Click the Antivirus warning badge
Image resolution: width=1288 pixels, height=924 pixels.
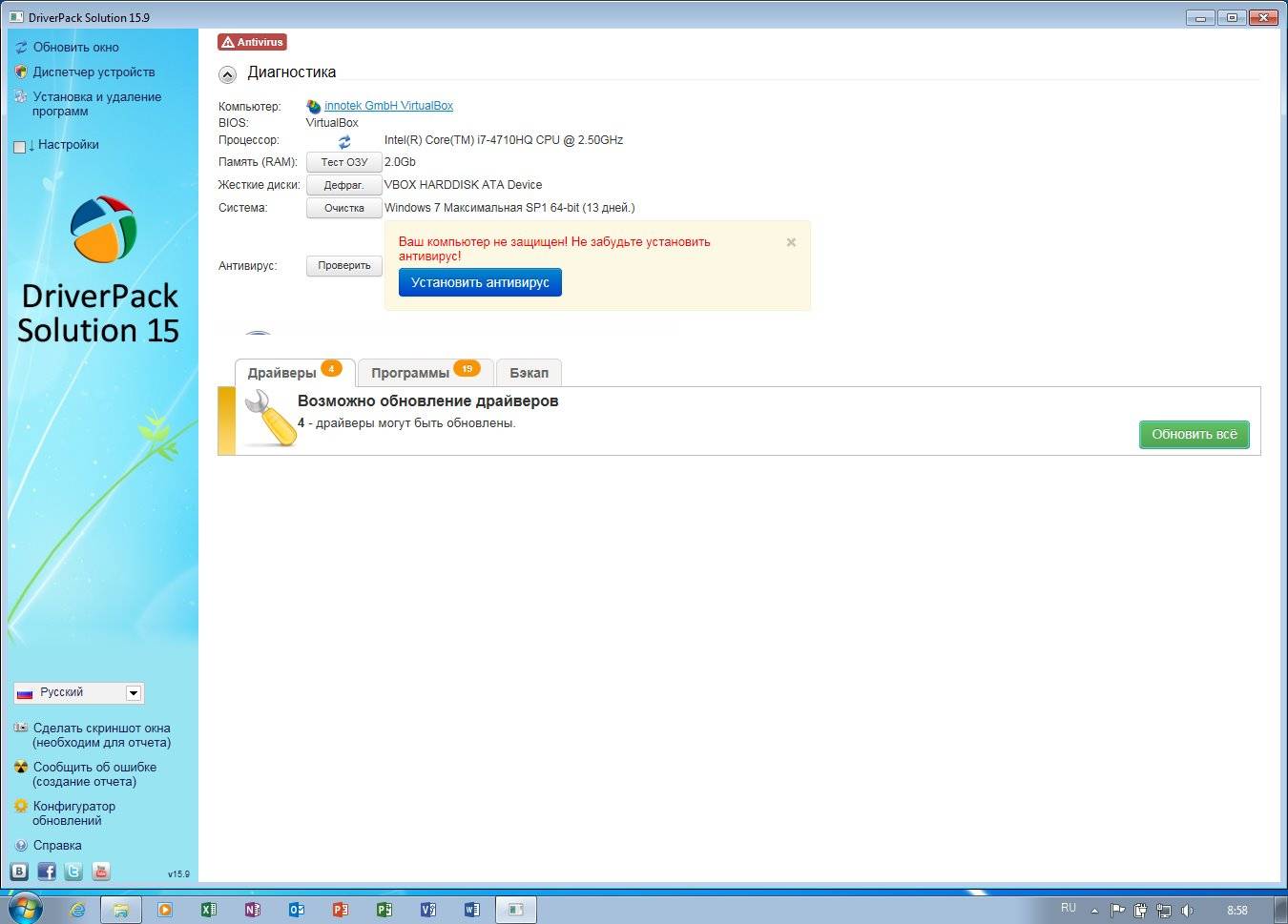tap(252, 42)
